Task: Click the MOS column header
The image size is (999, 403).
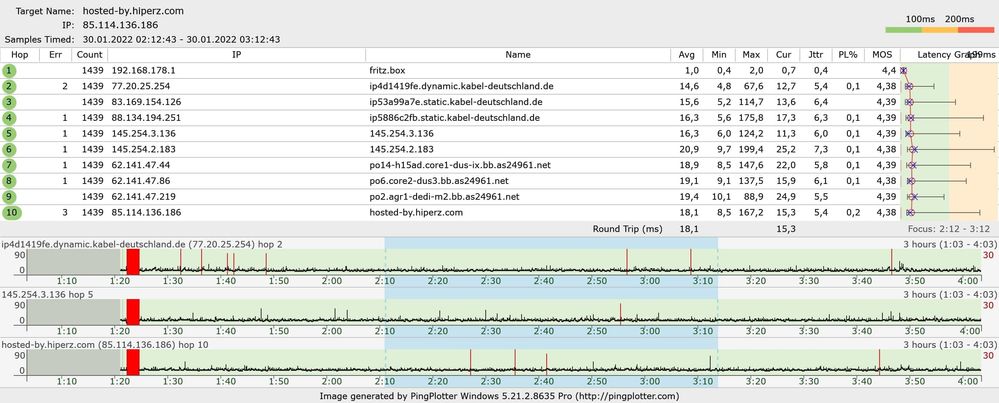Action: tap(882, 55)
